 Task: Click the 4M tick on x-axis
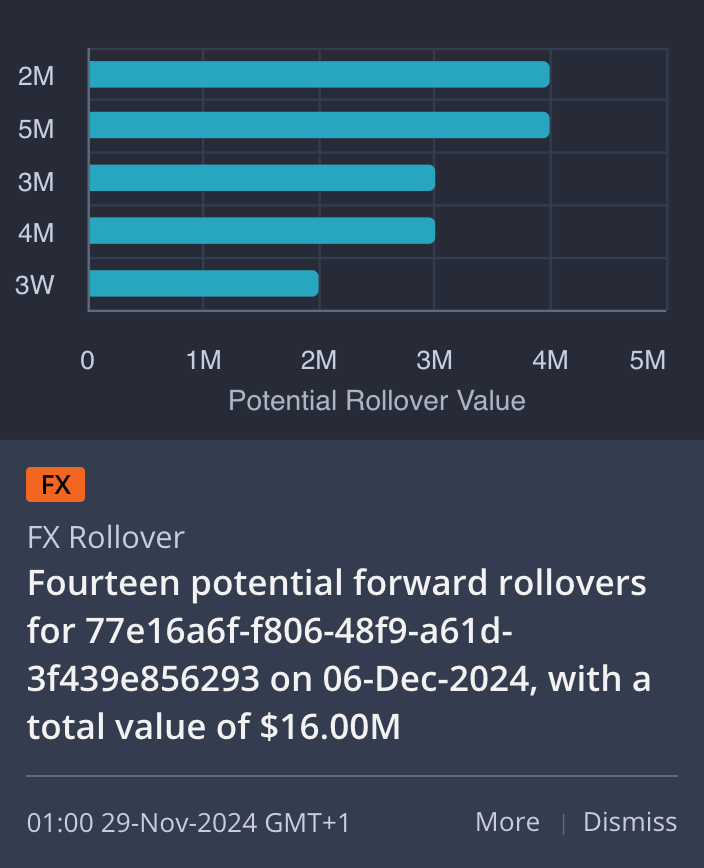(550, 360)
